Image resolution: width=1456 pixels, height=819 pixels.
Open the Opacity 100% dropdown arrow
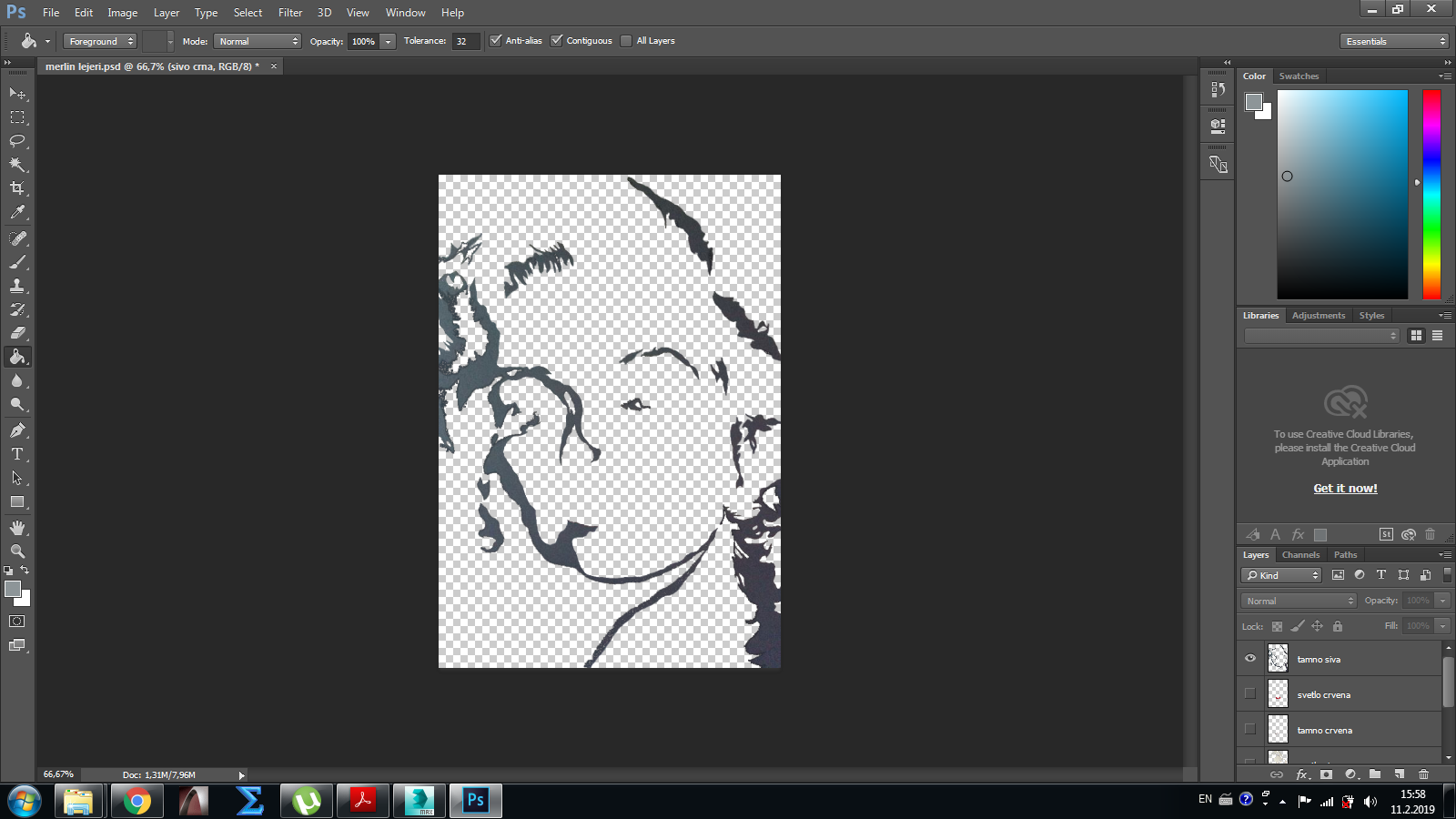click(389, 41)
